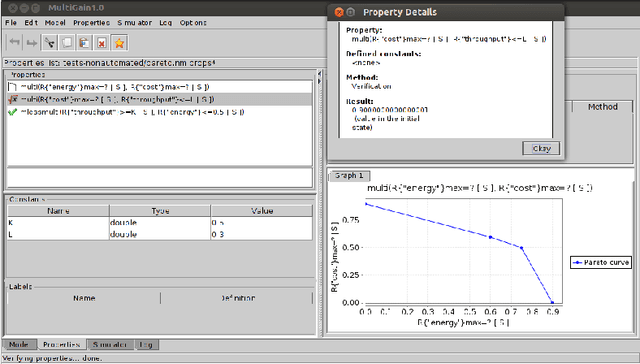Switch to the Simulator tab at bottom

(x=110, y=344)
